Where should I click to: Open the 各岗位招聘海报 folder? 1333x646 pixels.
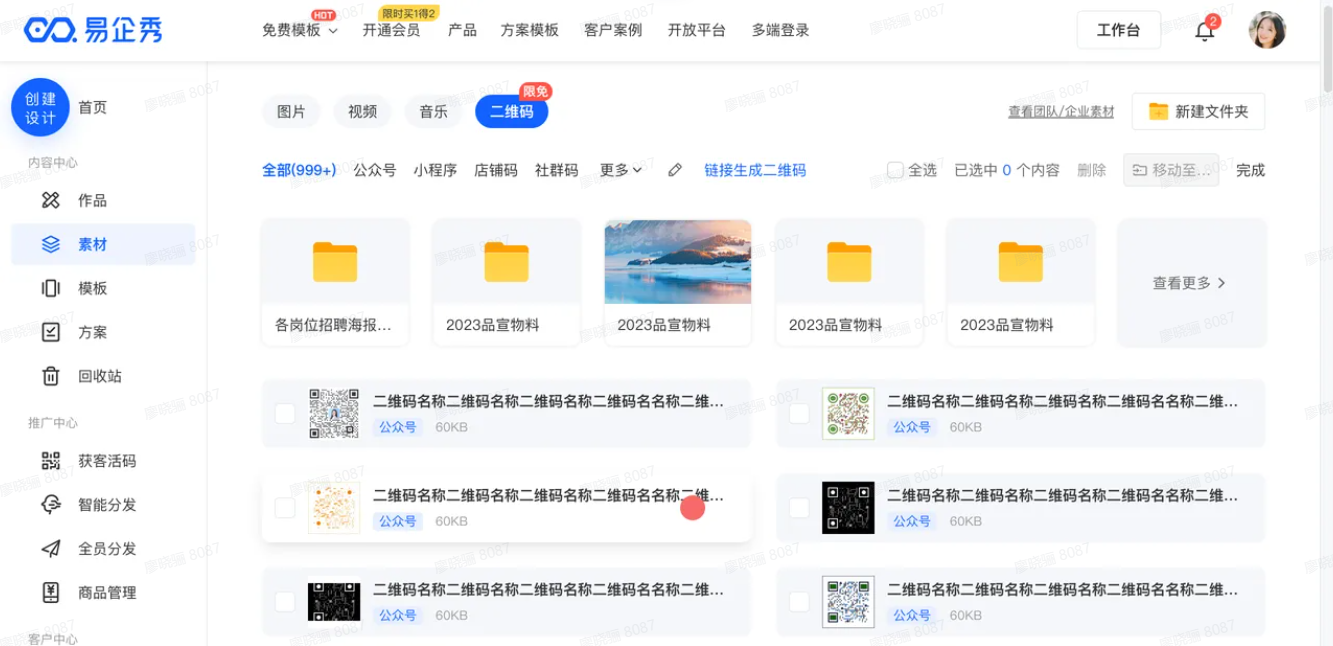click(335, 282)
